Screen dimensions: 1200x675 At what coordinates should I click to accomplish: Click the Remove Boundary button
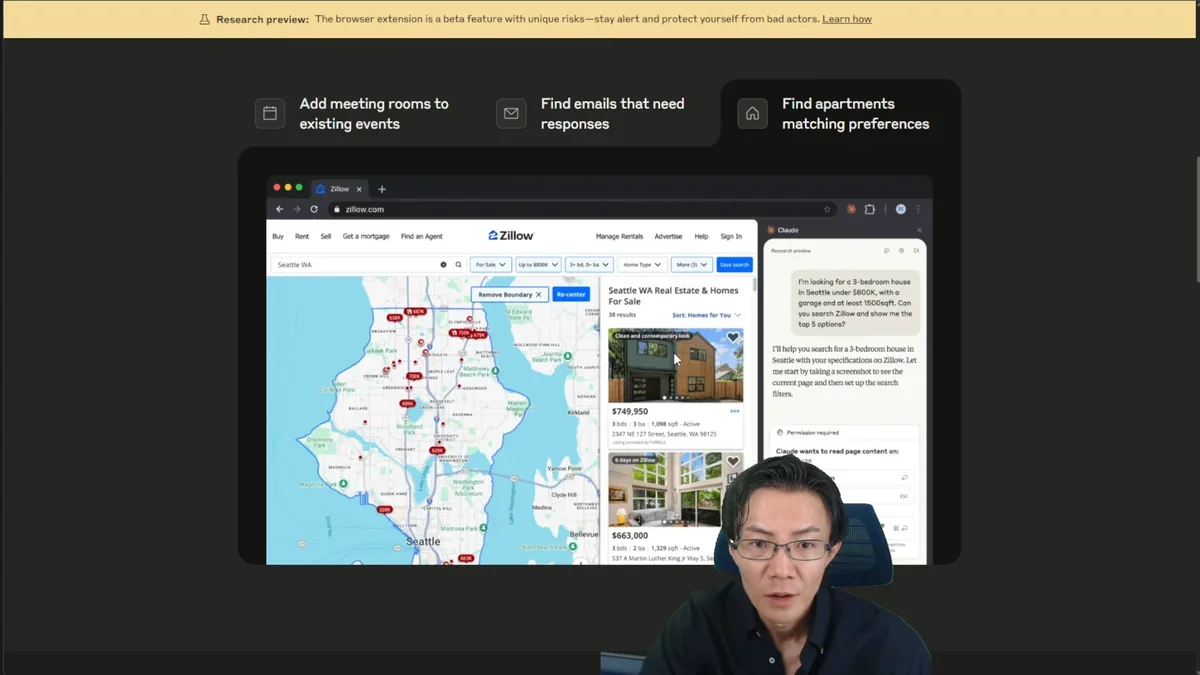click(510, 295)
